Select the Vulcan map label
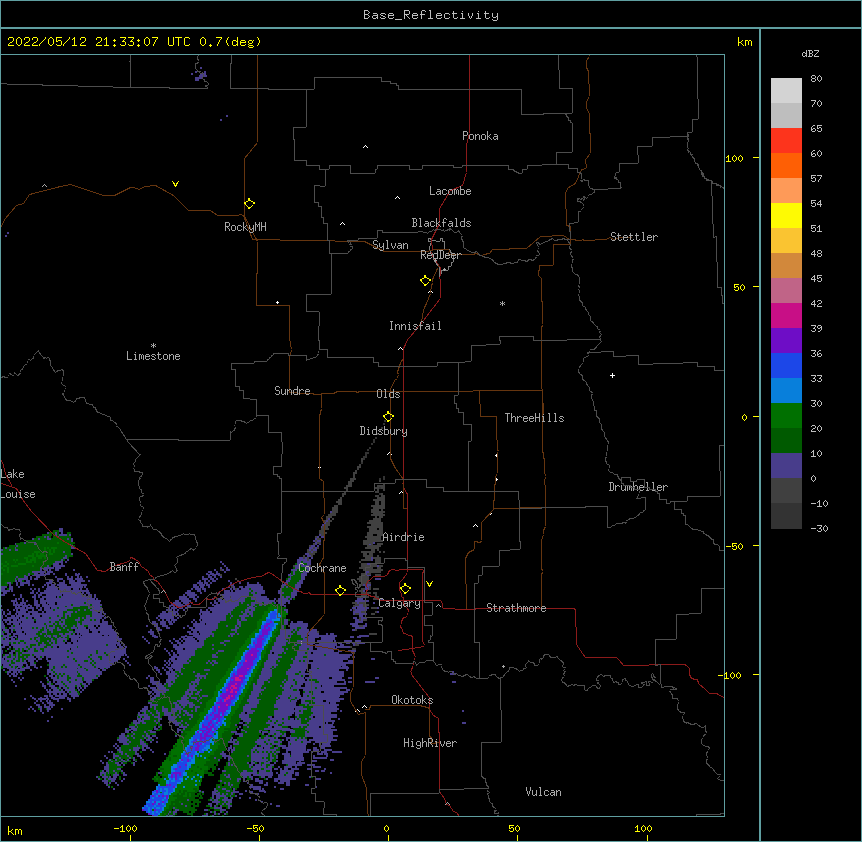This screenshot has height=842, width=862. [x=543, y=792]
